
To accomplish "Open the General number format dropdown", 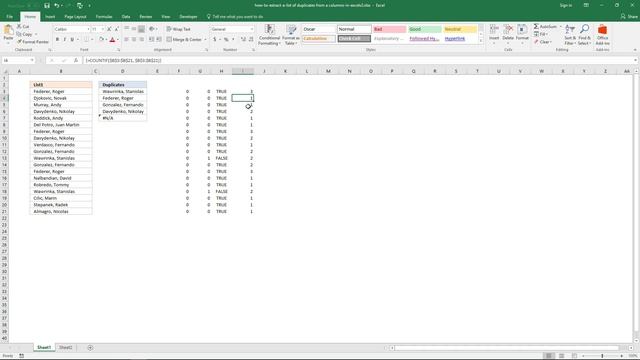I will 251,29.
